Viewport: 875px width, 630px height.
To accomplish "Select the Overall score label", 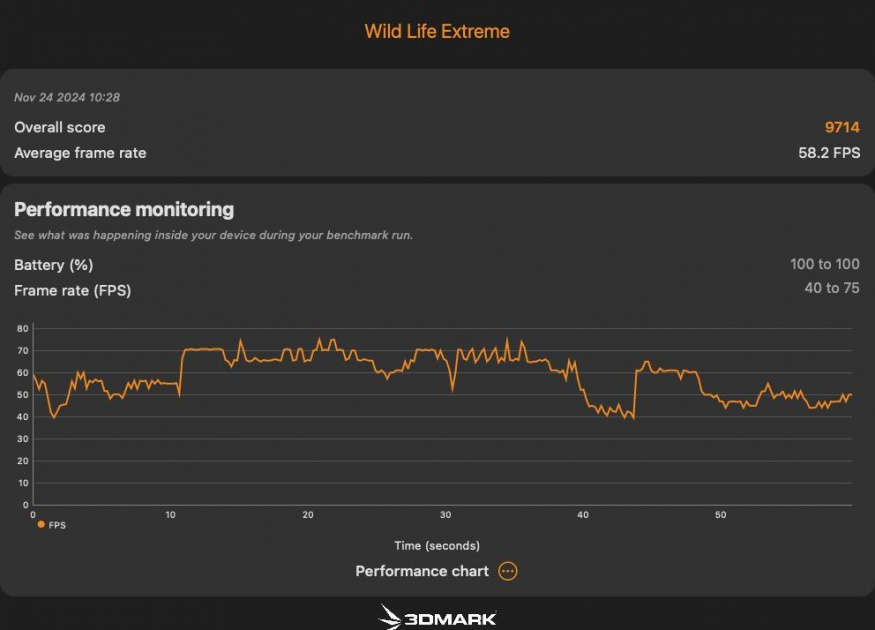I will 59,127.
